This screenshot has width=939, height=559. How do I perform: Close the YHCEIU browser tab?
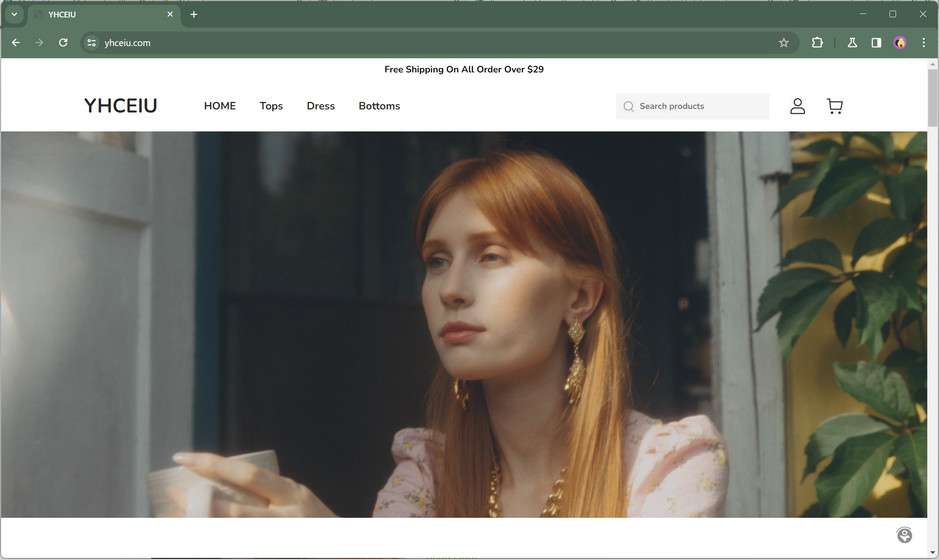[169, 14]
